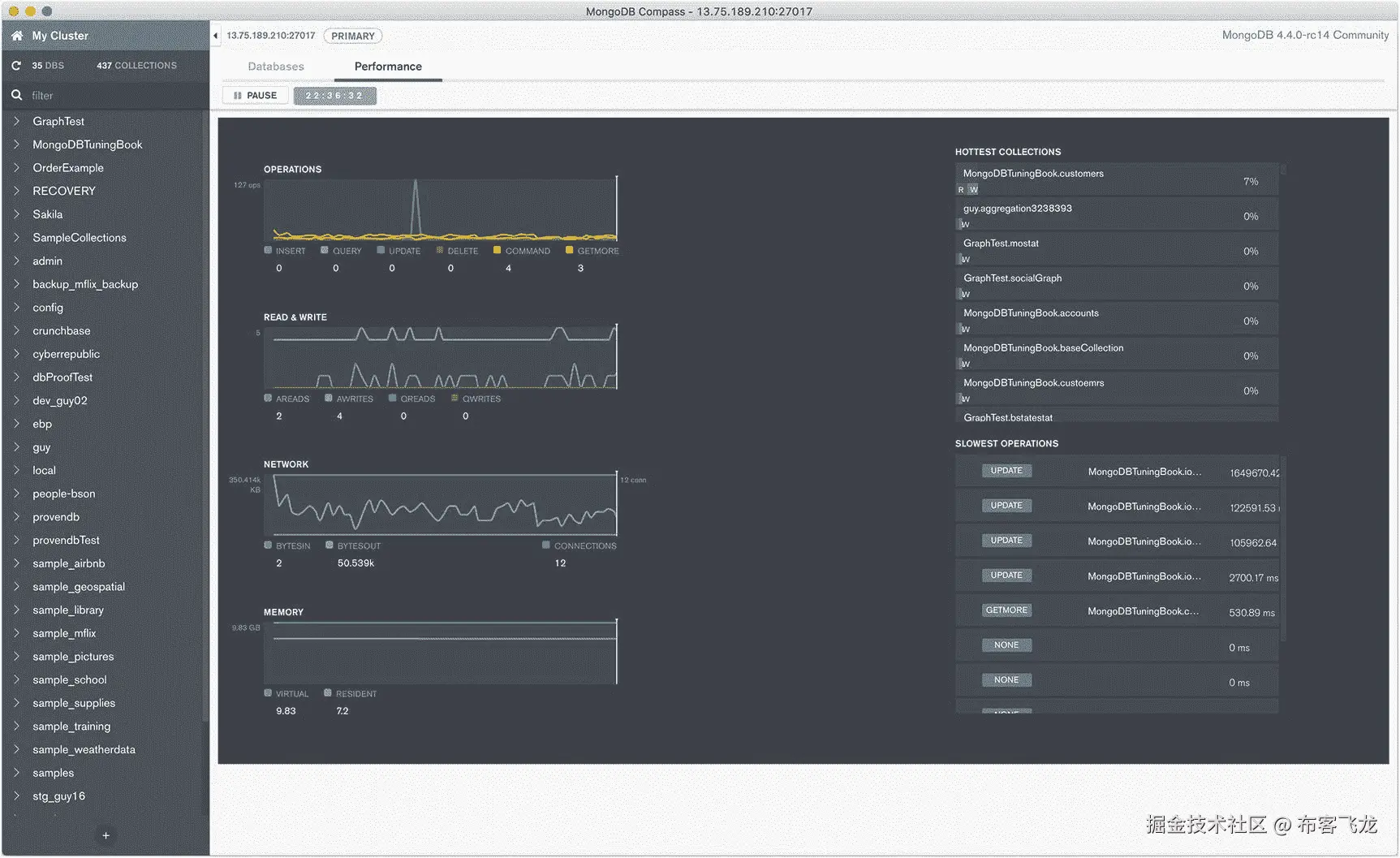Screen dimensions: 1400x858
Task: Expand the Sakila database chevron
Action: 16,214
